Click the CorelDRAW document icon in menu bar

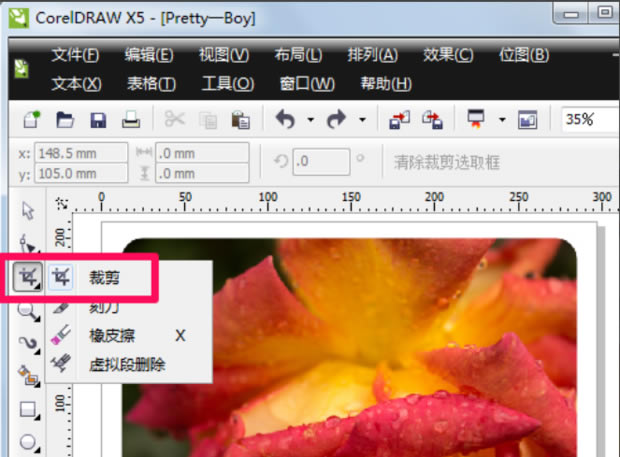click(x=22, y=68)
